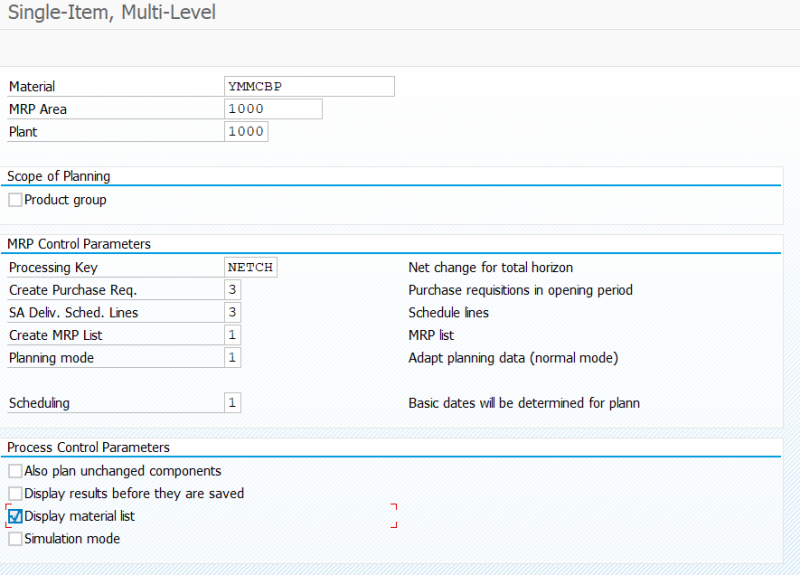
Task: Click the Processing Key field NETCH
Action: click(x=251, y=267)
